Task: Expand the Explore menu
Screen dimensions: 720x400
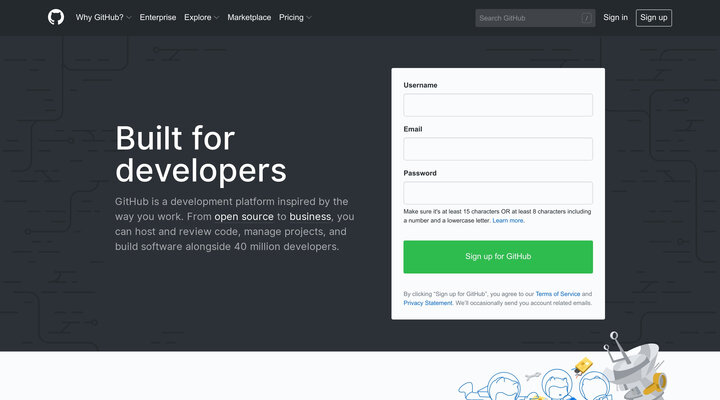Action: click(x=201, y=17)
